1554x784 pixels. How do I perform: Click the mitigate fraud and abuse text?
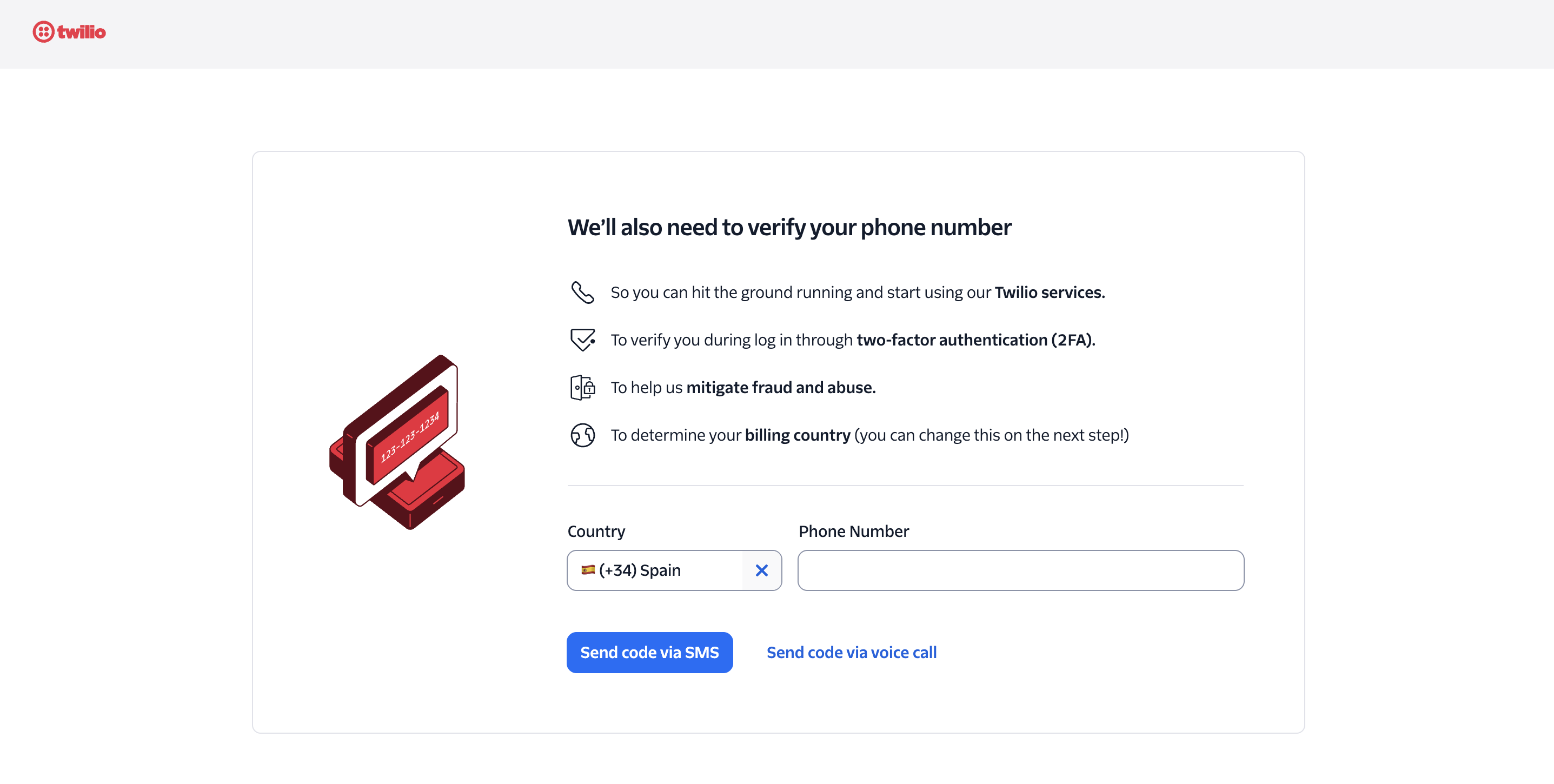pyautogui.click(x=781, y=387)
